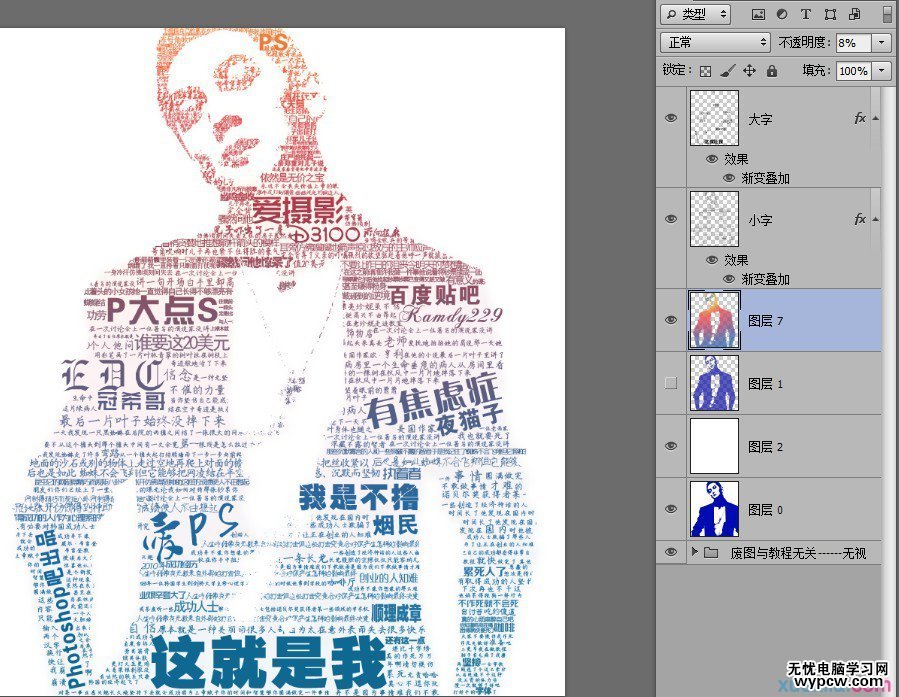Lock position move icon
The width and height of the screenshot is (899, 697).
pyautogui.click(x=749, y=71)
